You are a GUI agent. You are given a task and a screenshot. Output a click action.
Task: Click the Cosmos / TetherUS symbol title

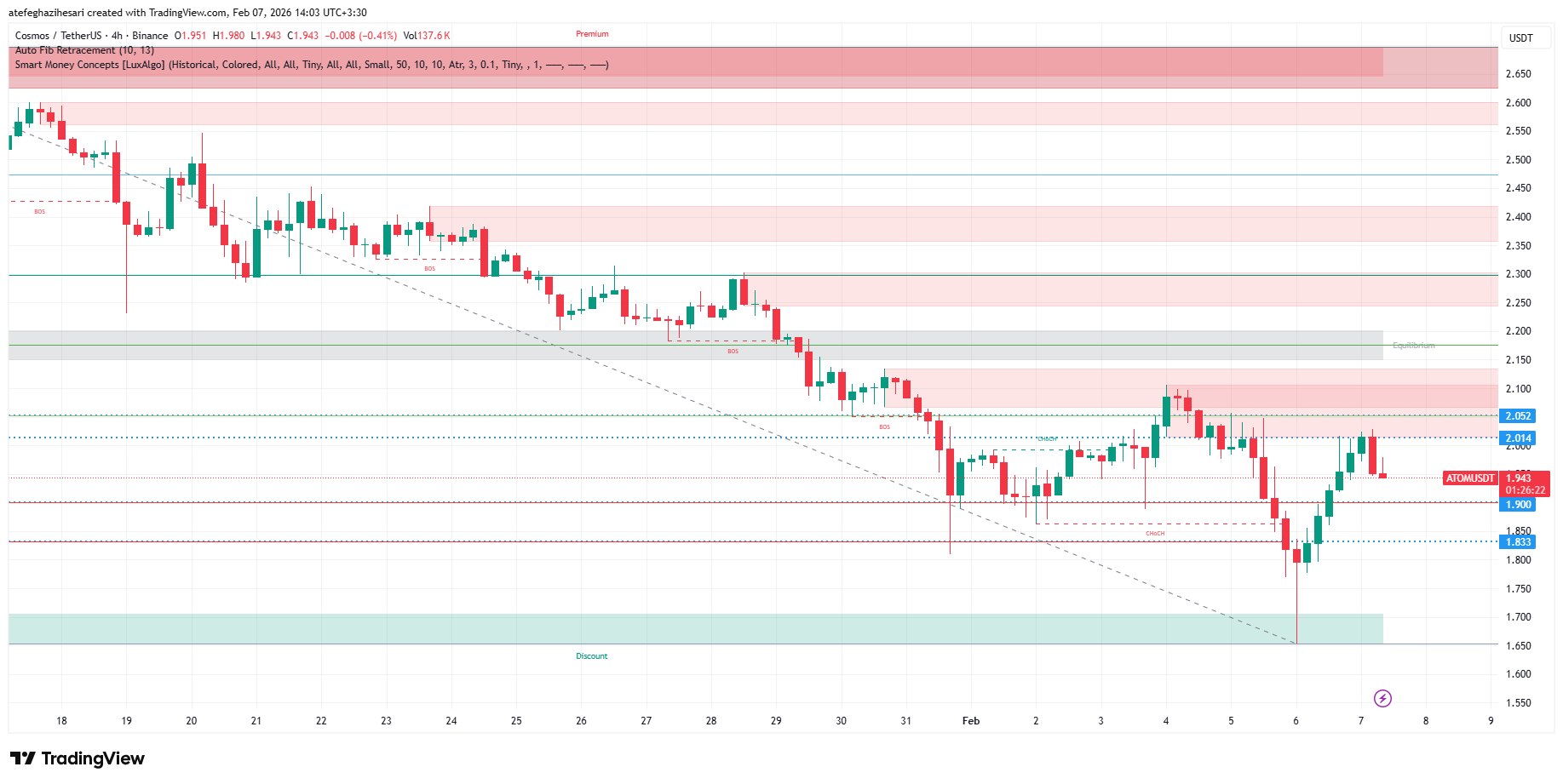pyautogui.click(x=57, y=36)
